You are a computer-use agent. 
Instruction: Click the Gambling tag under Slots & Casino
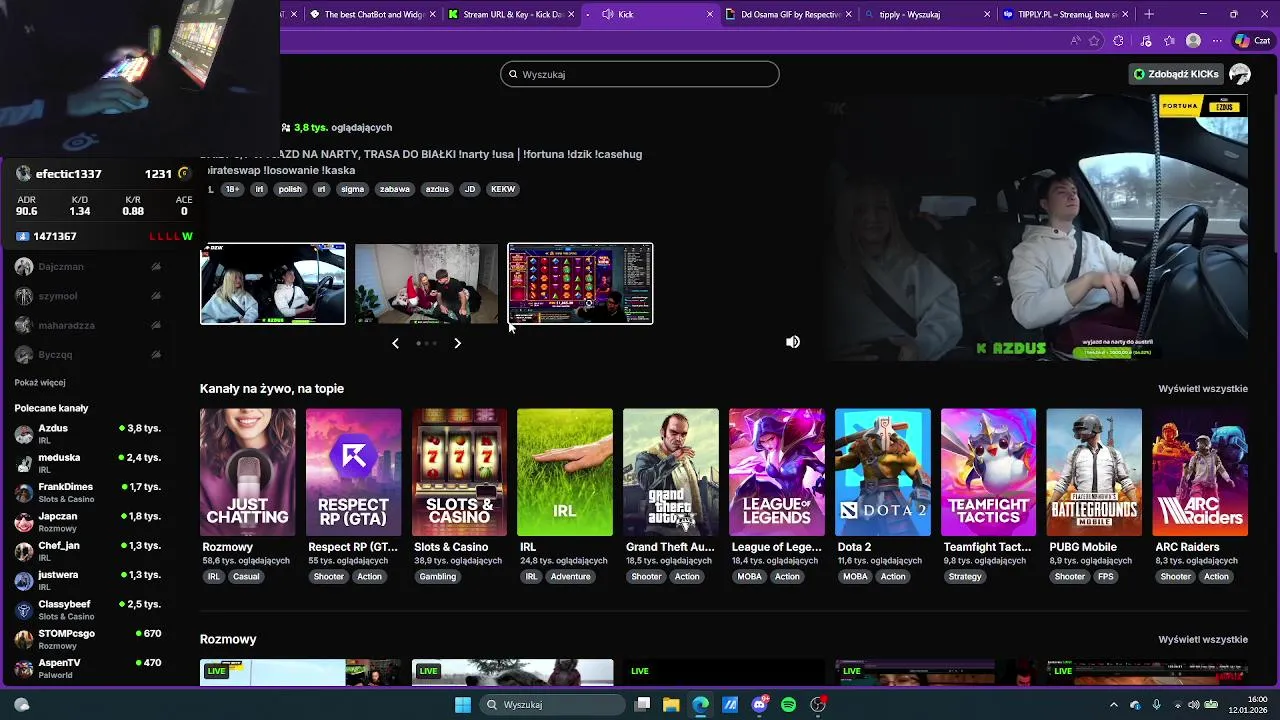(438, 577)
